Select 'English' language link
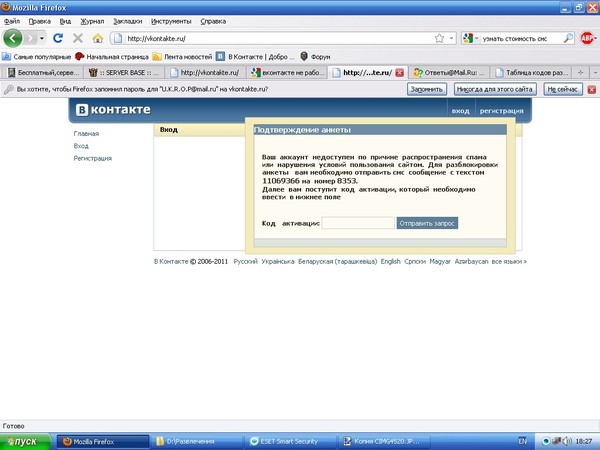The image size is (600, 450). (x=390, y=261)
